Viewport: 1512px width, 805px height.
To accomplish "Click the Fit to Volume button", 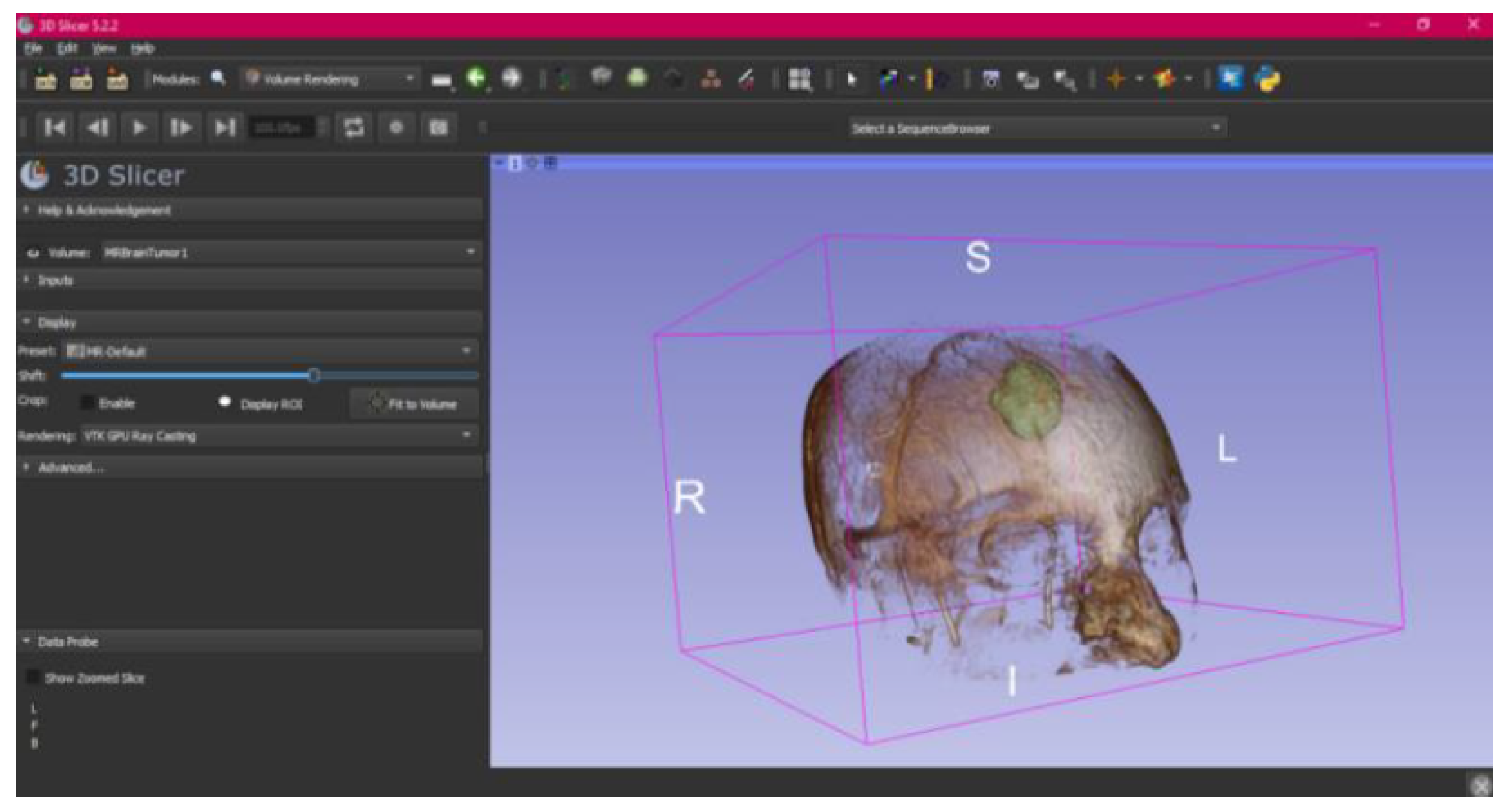I will [x=415, y=404].
